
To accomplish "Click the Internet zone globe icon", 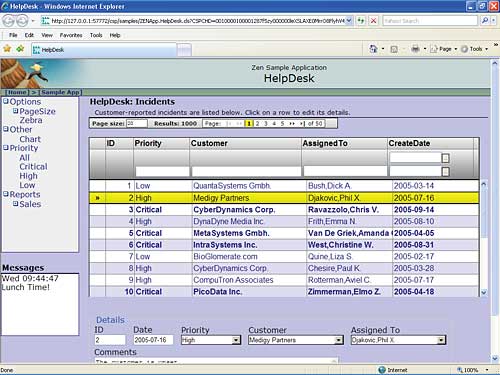I will [382, 370].
